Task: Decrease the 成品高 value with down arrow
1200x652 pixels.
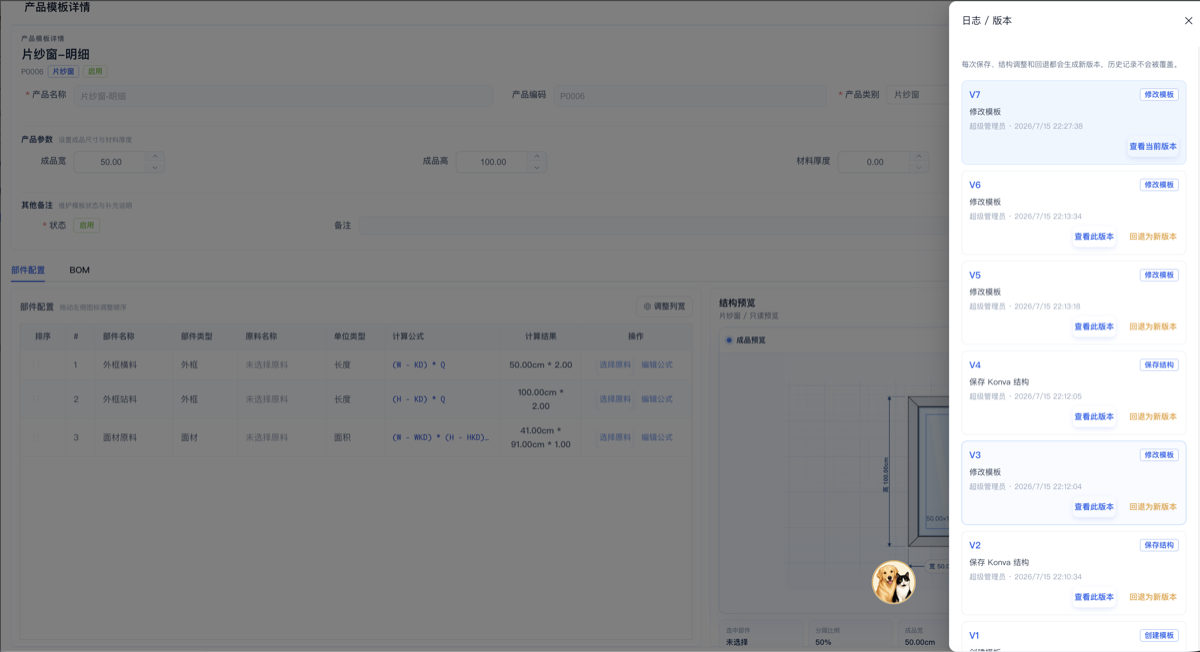Action: pyautogui.click(x=537, y=167)
